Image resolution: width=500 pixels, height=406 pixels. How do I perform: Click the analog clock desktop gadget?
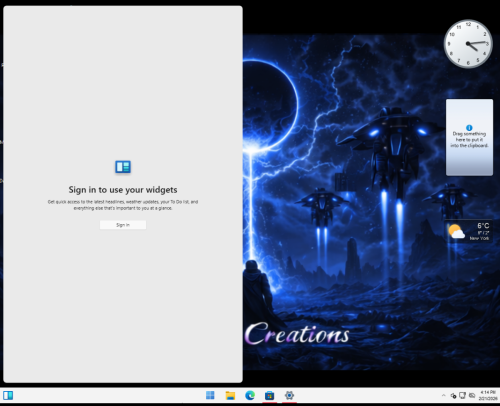468,44
